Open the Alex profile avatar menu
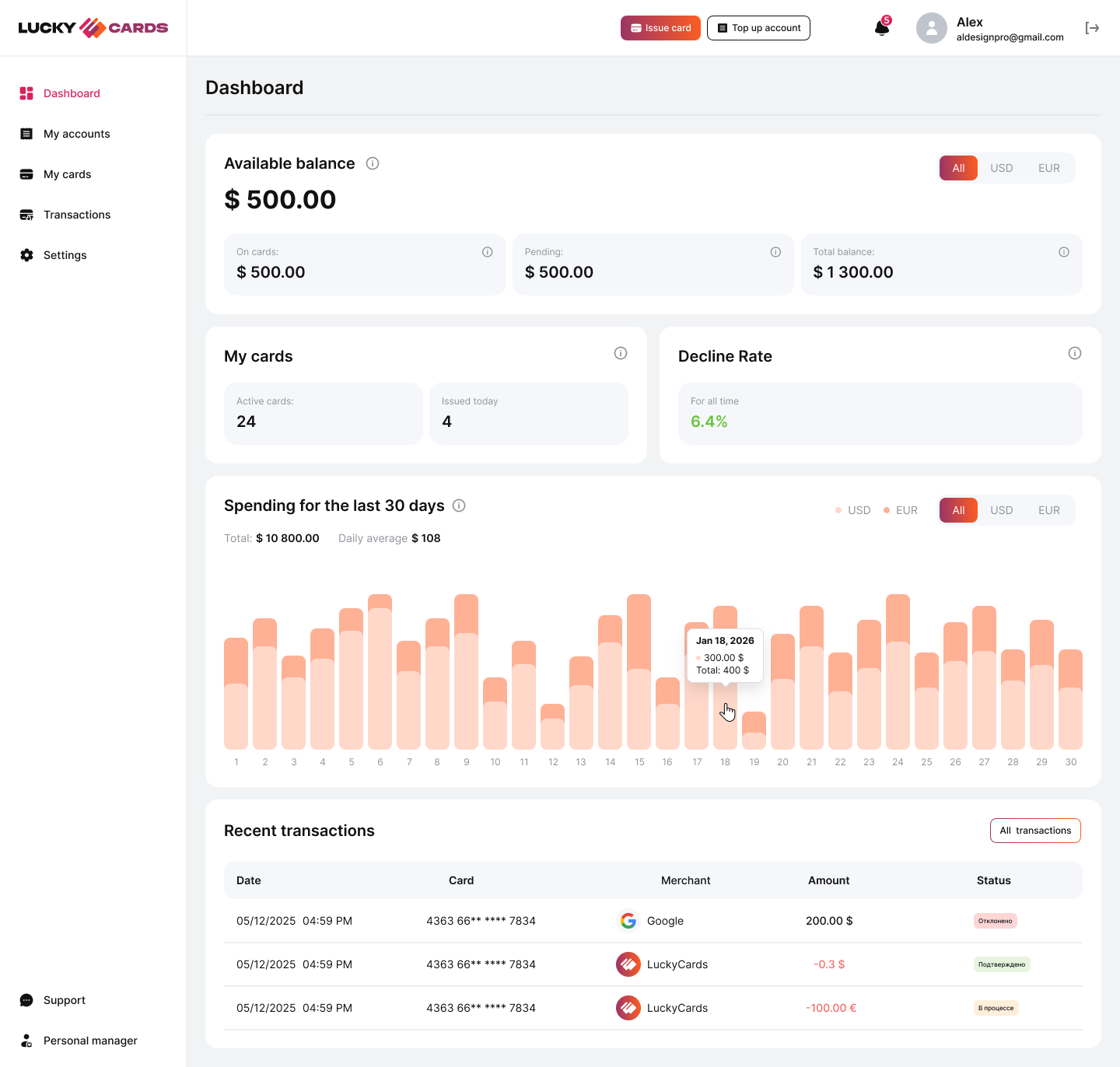This screenshot has width=1120, height=1067. coord(931,27)
